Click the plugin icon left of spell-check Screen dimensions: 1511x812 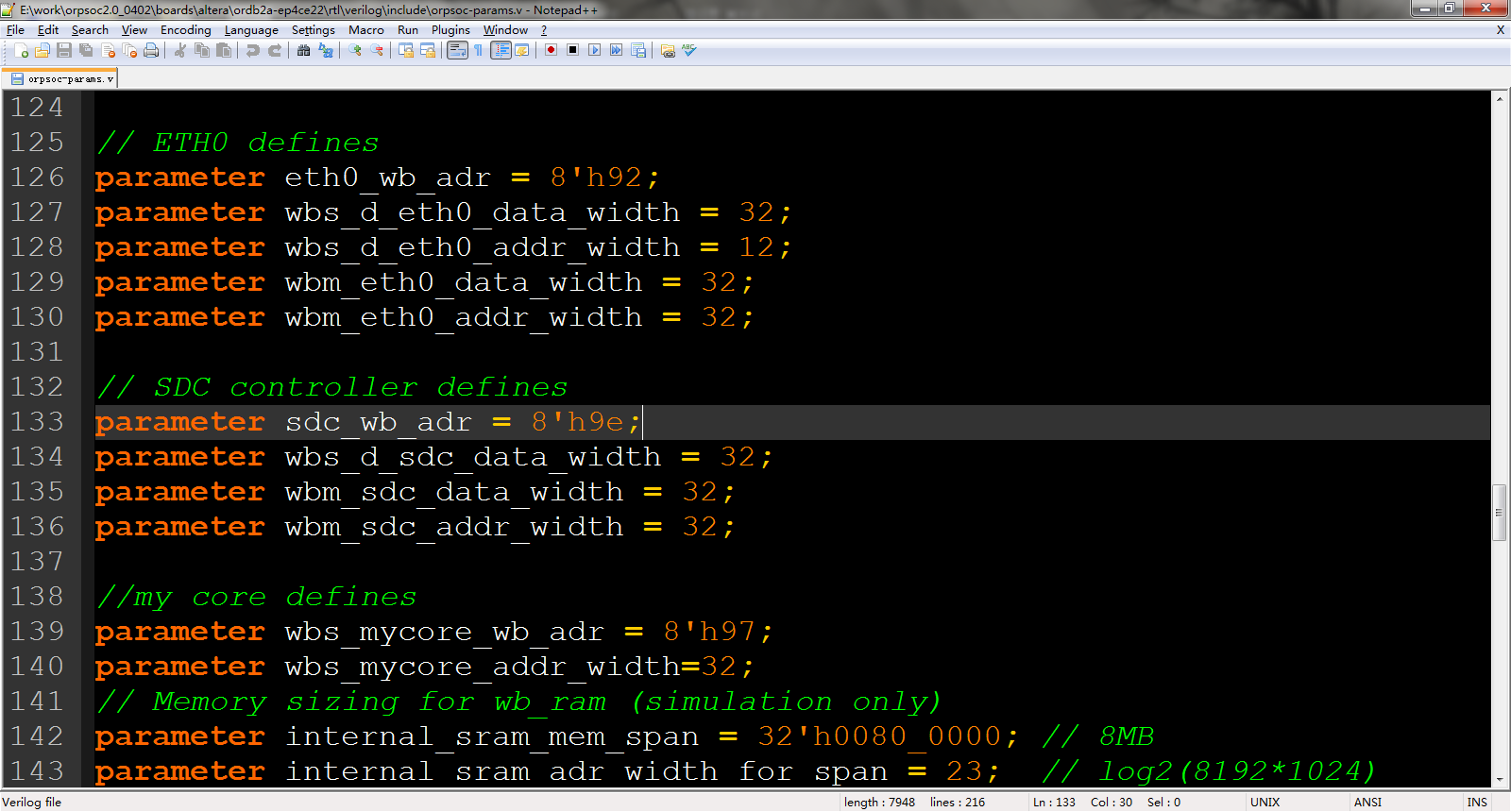[x=668, y=51]
